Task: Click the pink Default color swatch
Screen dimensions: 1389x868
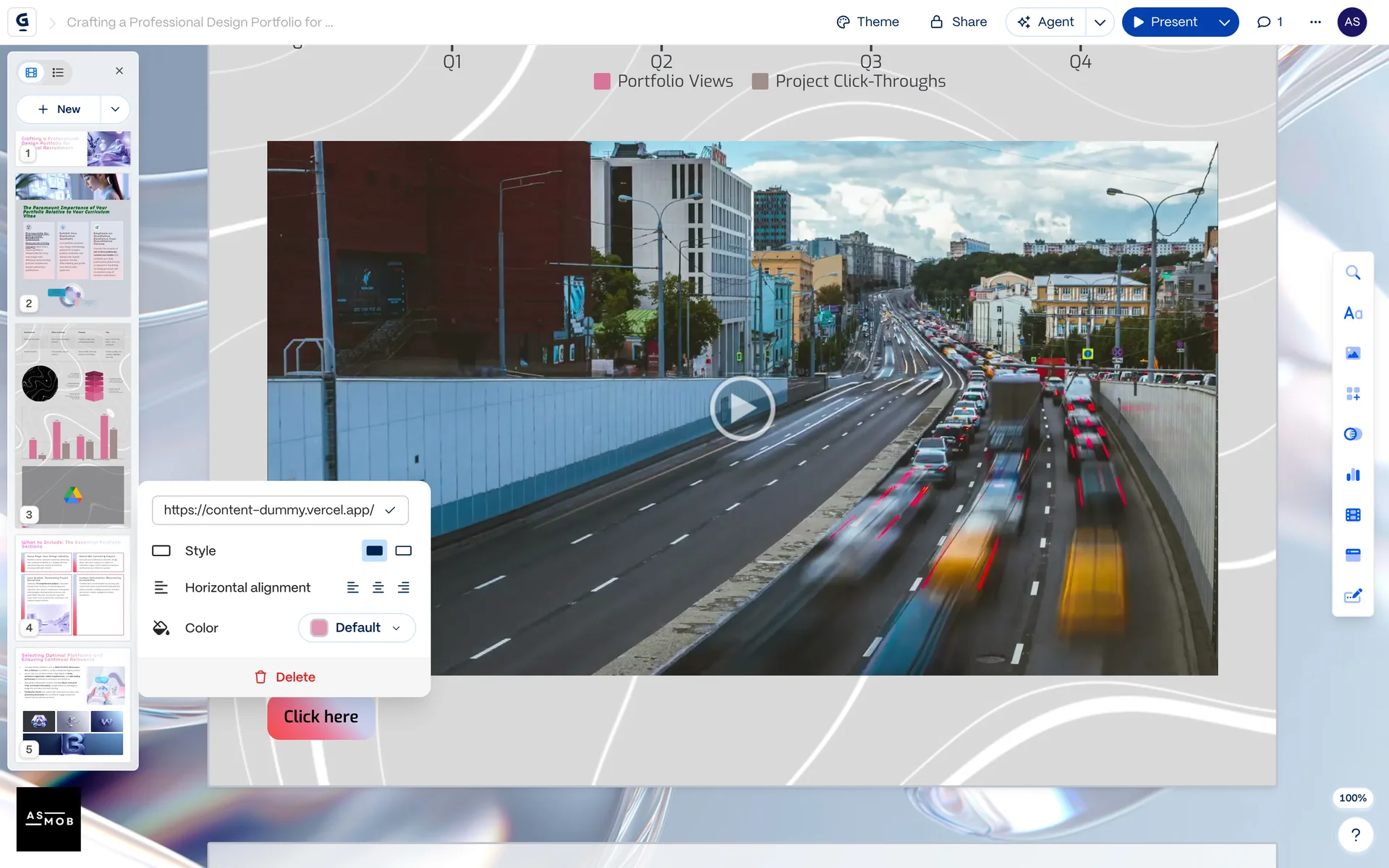Action: click(319, 628)
